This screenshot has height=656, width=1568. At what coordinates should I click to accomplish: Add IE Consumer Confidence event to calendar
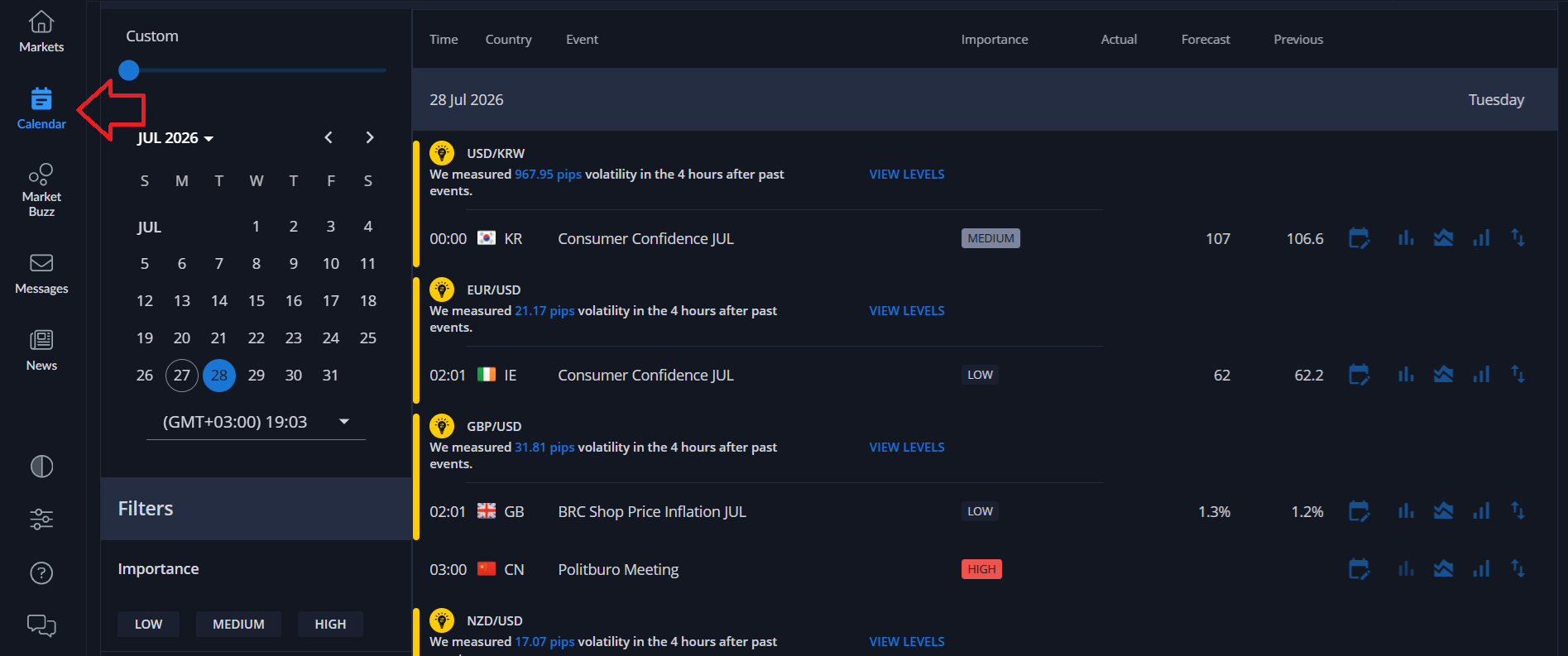click(1359, 375)
